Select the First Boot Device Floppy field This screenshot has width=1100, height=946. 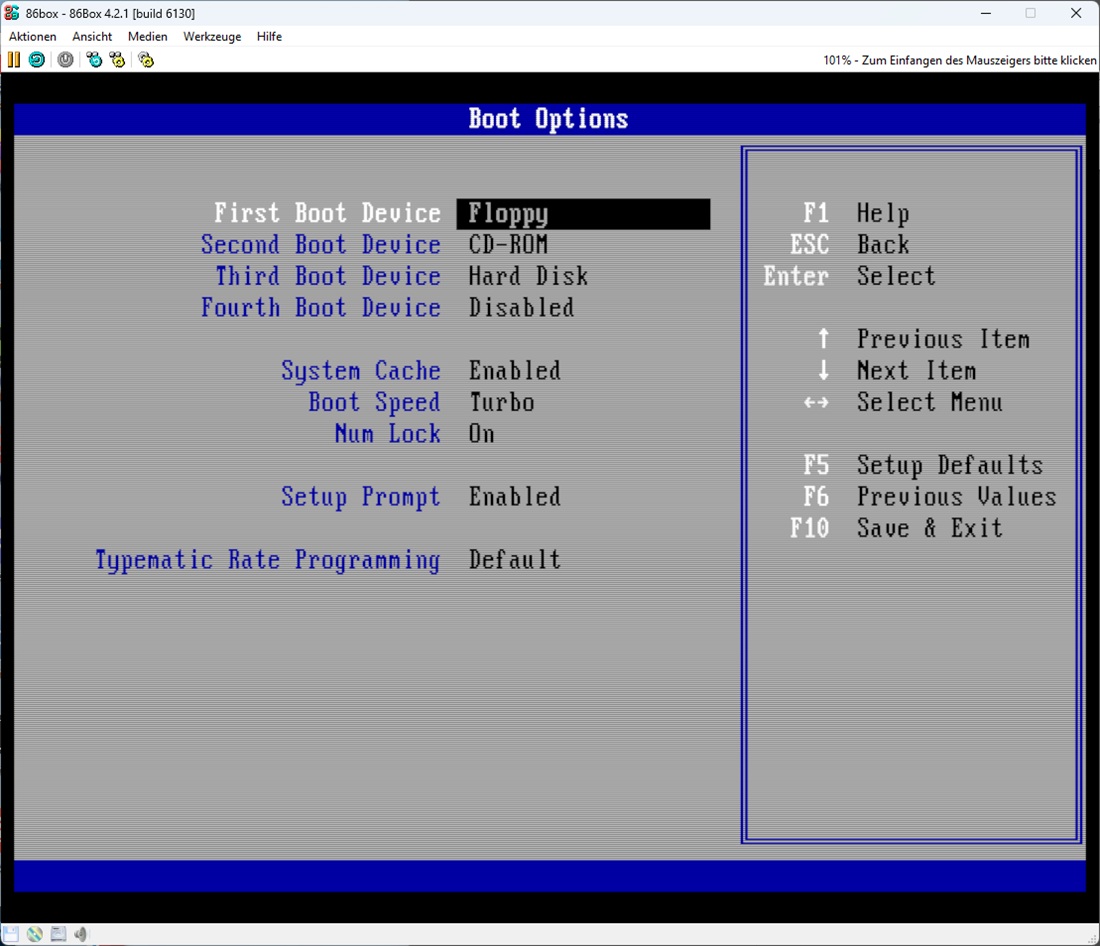pyautogui.click(x=582, y=214)
